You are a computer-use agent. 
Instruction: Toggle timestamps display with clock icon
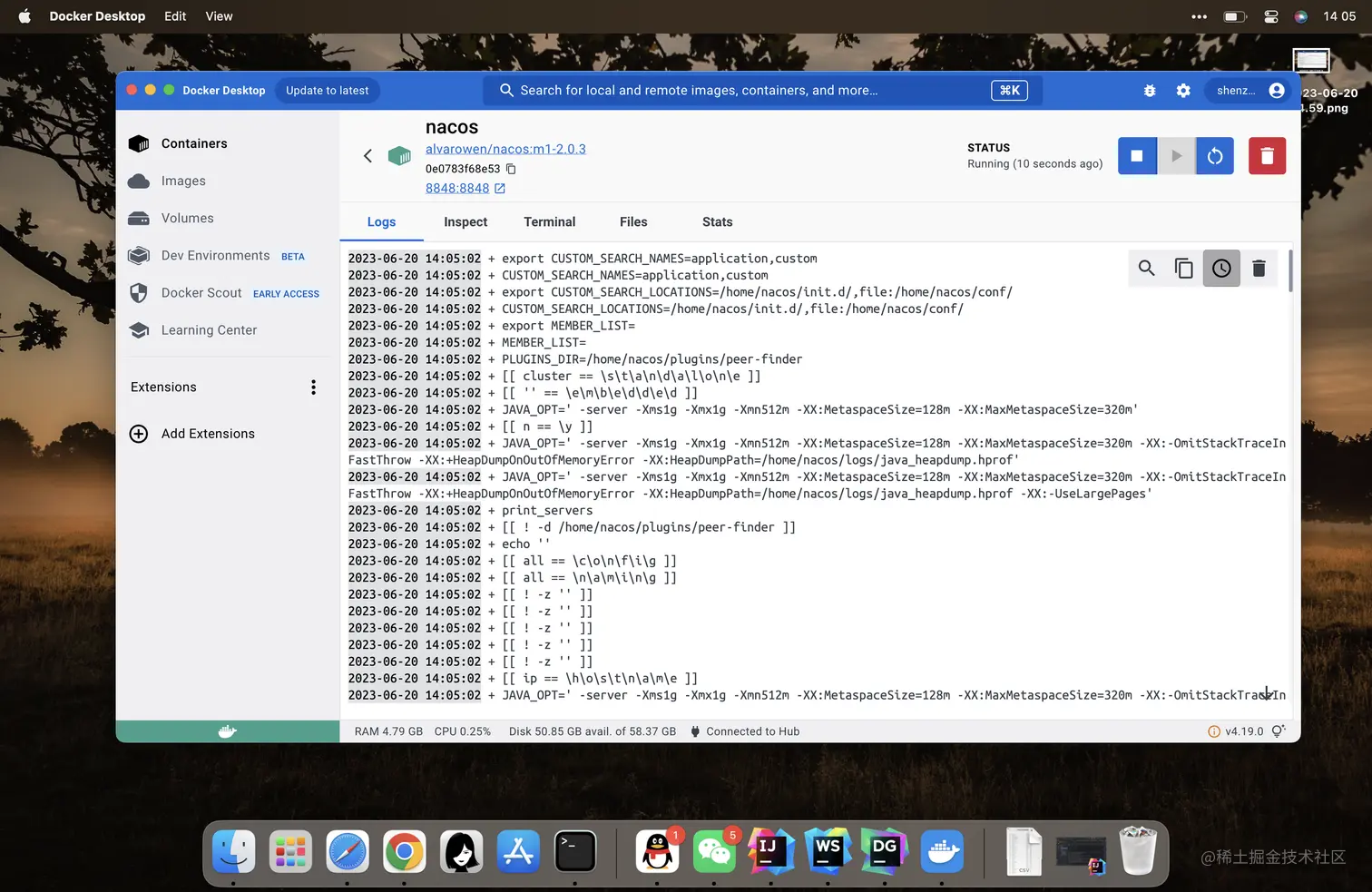pos(1221,269)
